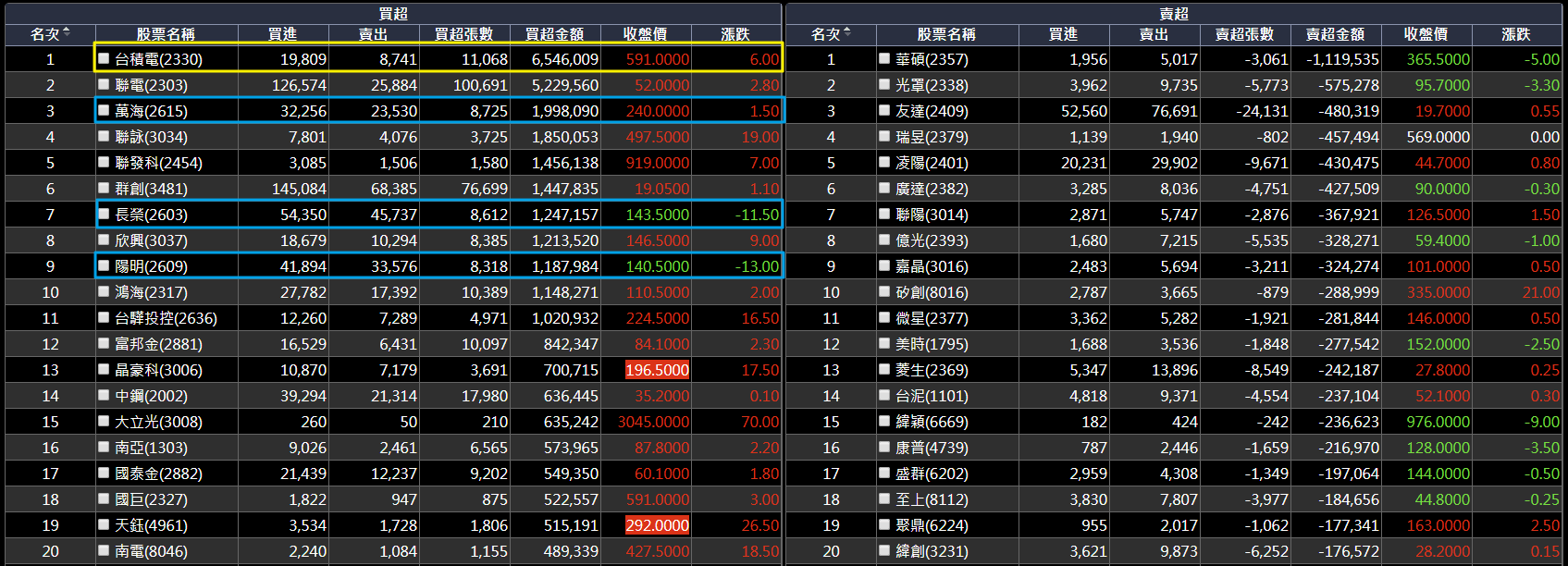This screenshot has height=566, width=1568.
Task: Open stock 聯陽(3014)
Action: point(932,215)
